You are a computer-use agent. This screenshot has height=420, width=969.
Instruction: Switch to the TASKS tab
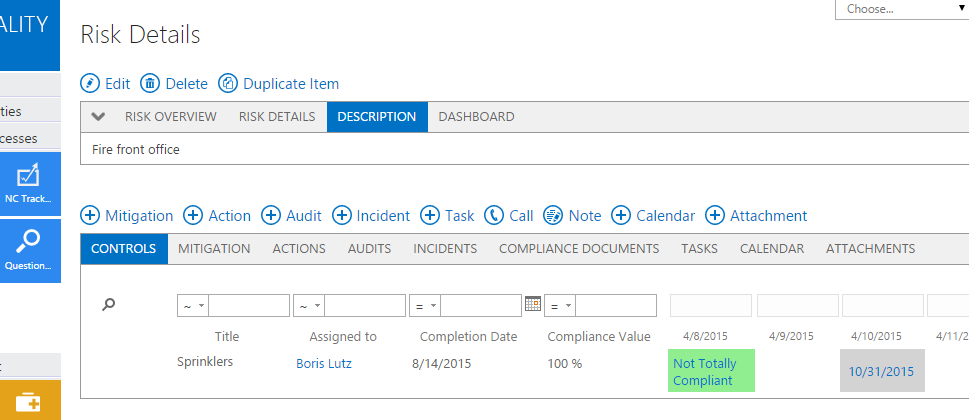tap(700, 249)
